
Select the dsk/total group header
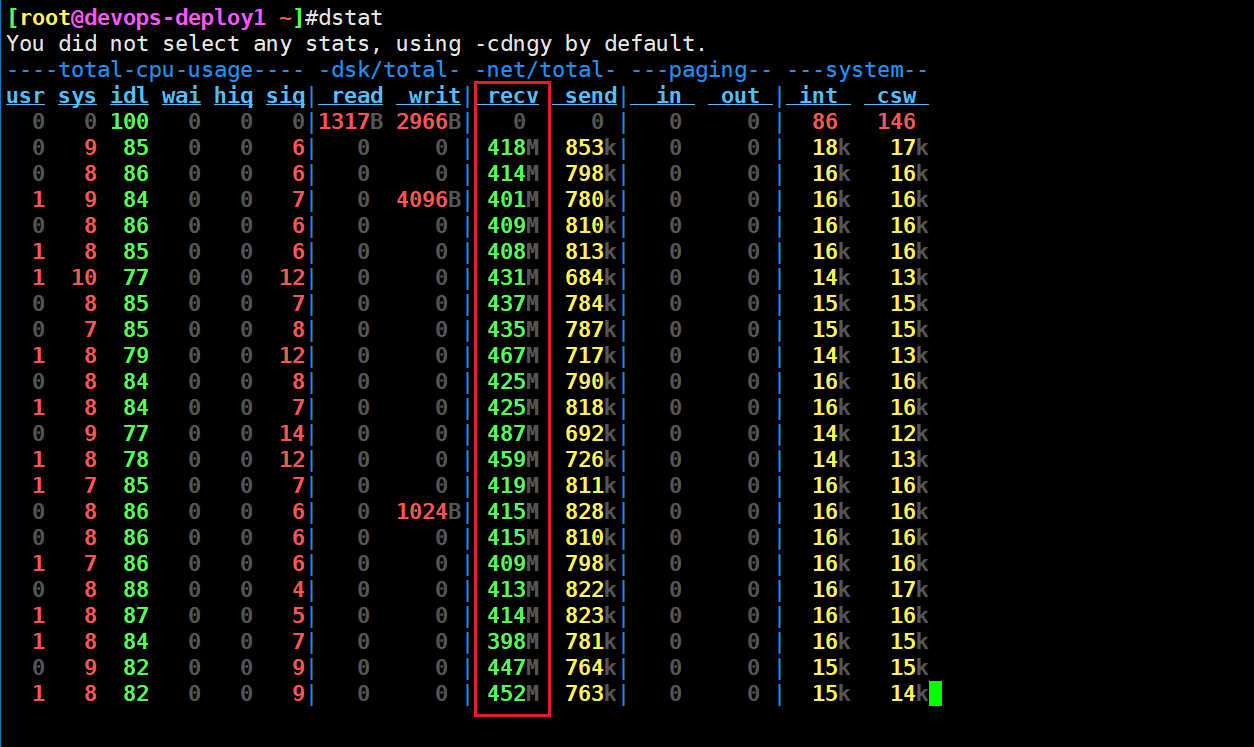tap(389, 70)
